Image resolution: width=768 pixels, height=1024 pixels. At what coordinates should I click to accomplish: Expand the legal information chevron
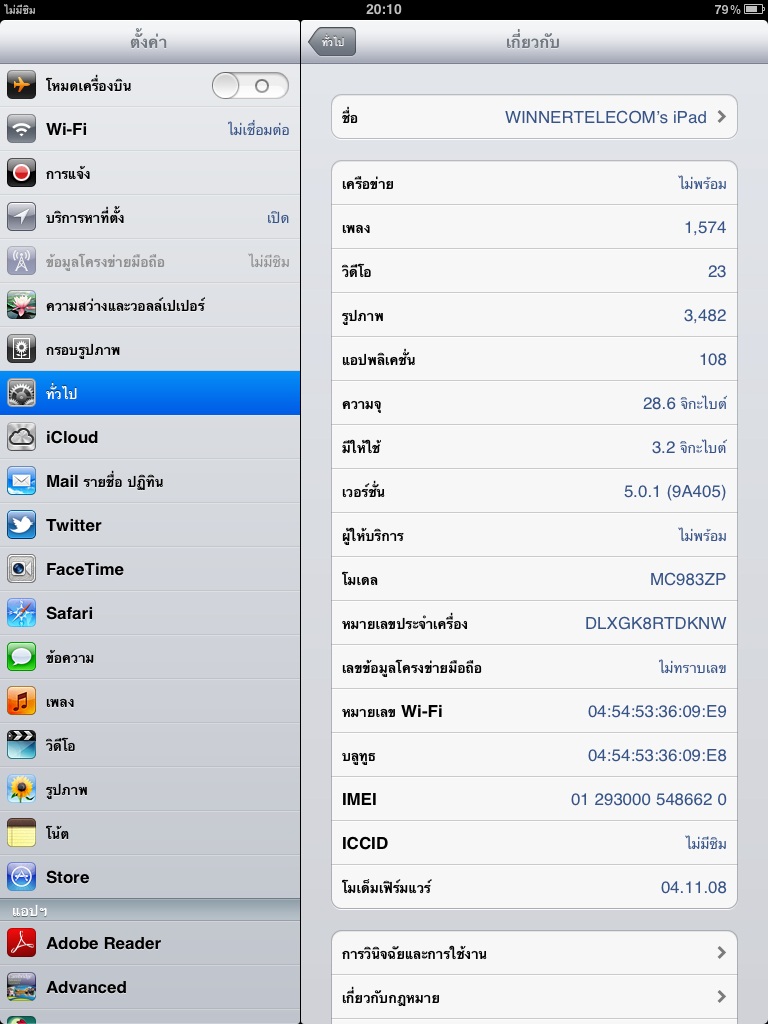point(721,997)
